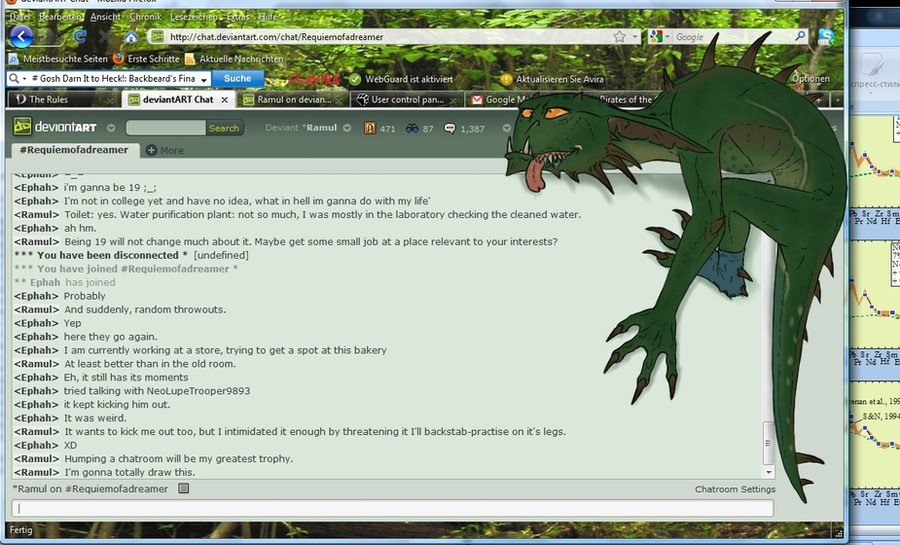Click the line 'I'm gonna totally draw this.'
The image size is (900, 545).
pos(130,472)
